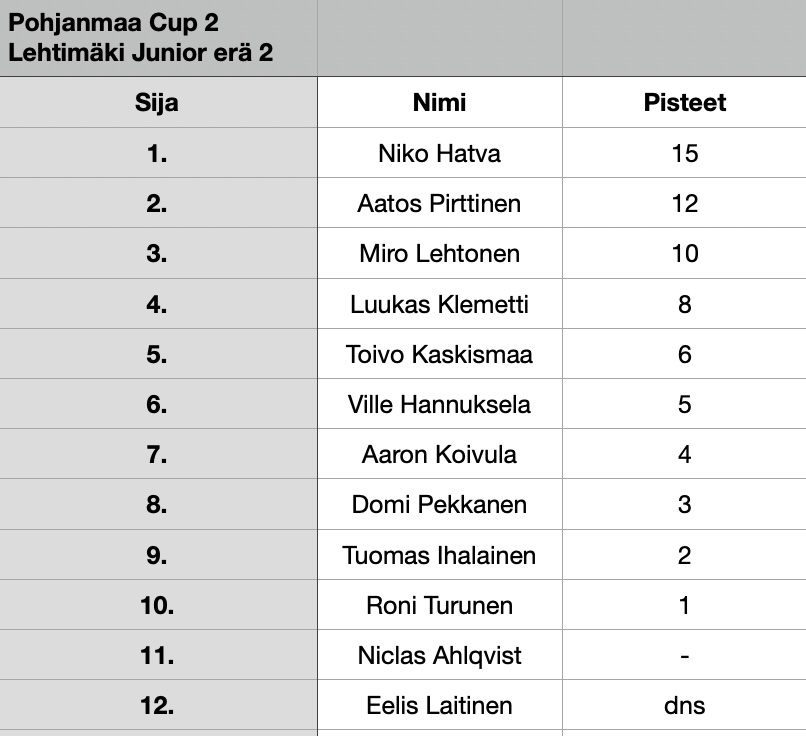This screenshot has height=736, width=806.
Task: Select the Toivo Kaskismaa name cell
Action: [440, 354]
